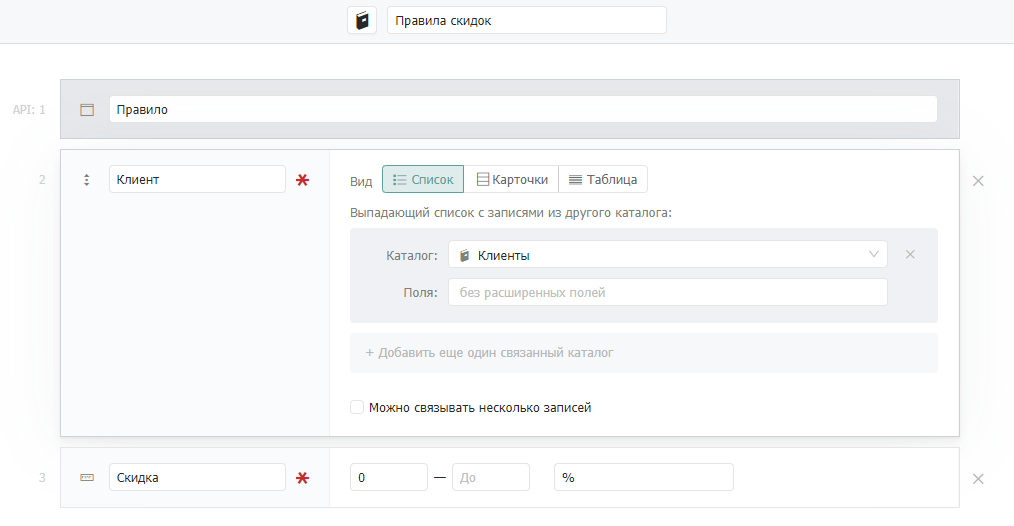This screenshot has height=526, width=1014.
Task: Remove the linked Клиенты catalog
Action: click(910, 254)
